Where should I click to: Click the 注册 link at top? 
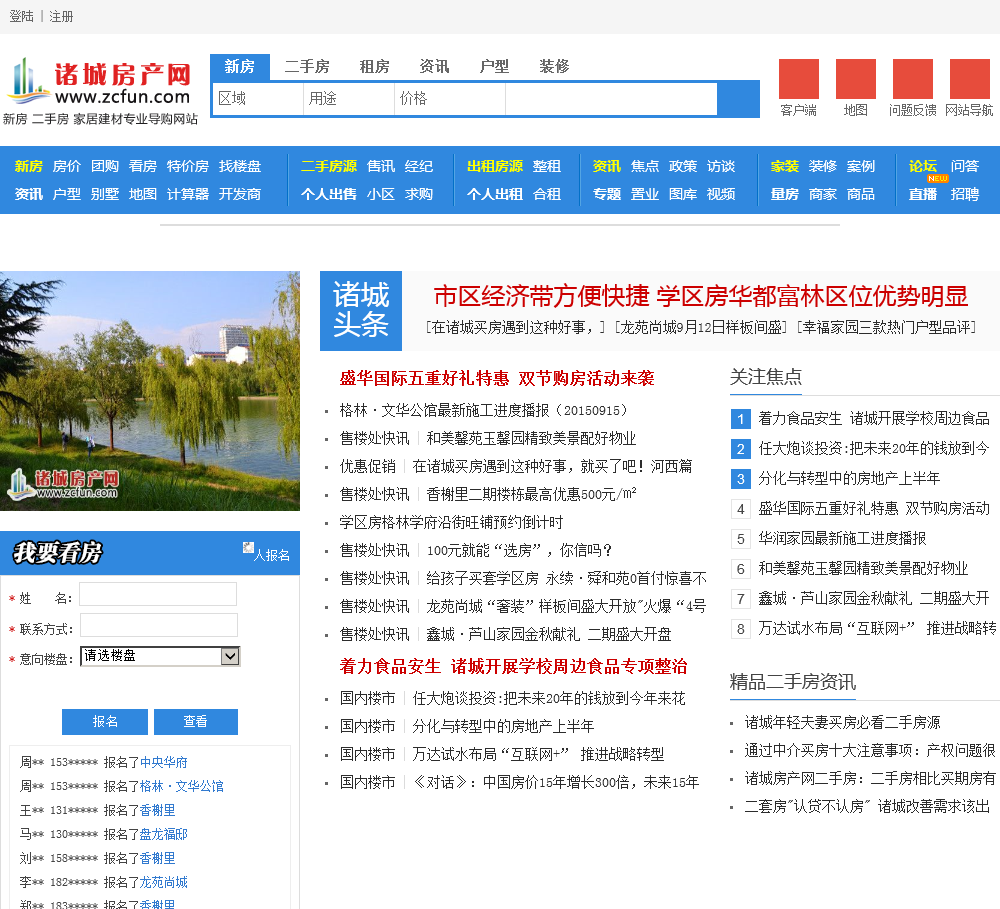(x=61, y=17)
